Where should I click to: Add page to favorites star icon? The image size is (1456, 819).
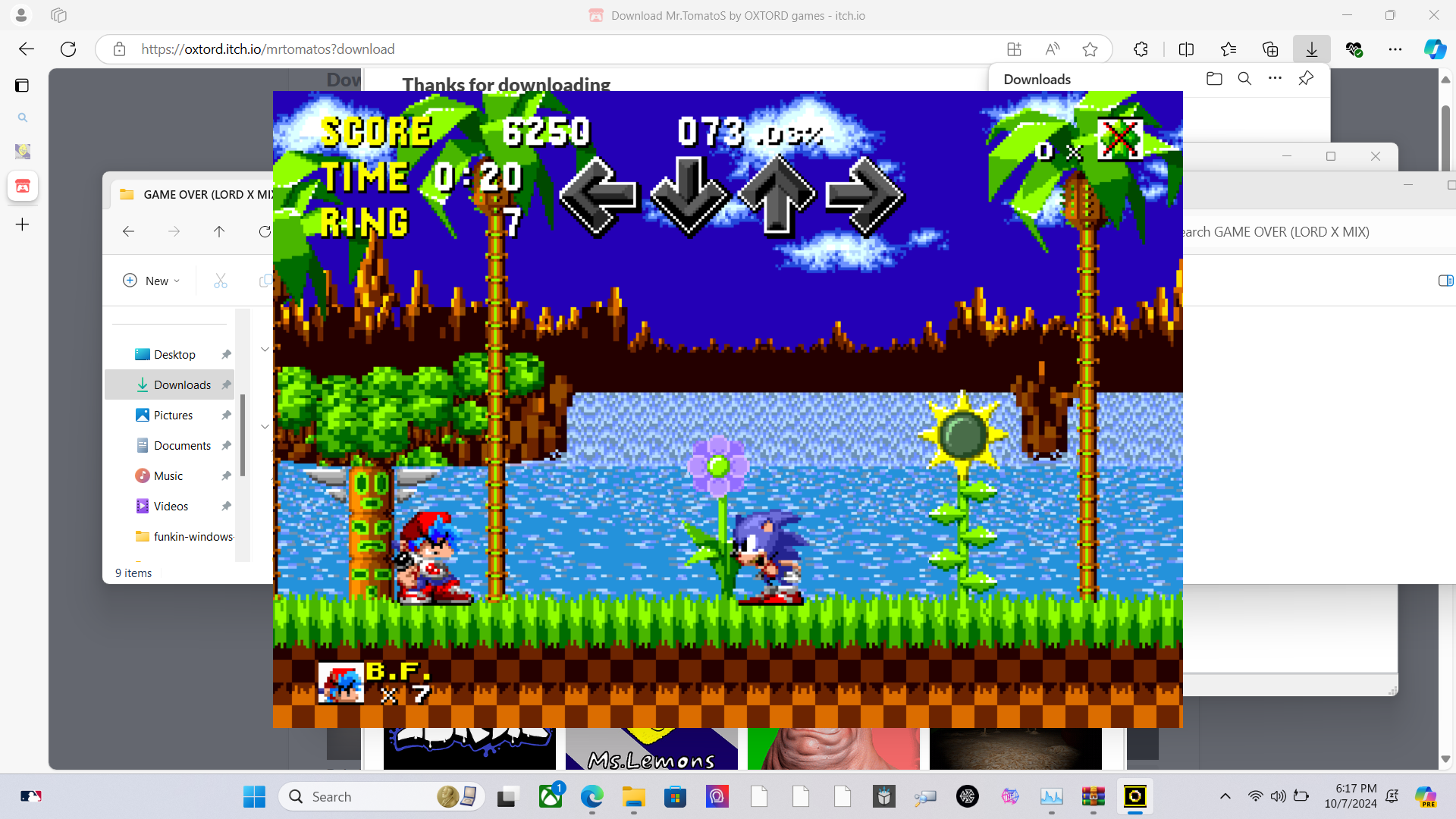point(1090,49)
